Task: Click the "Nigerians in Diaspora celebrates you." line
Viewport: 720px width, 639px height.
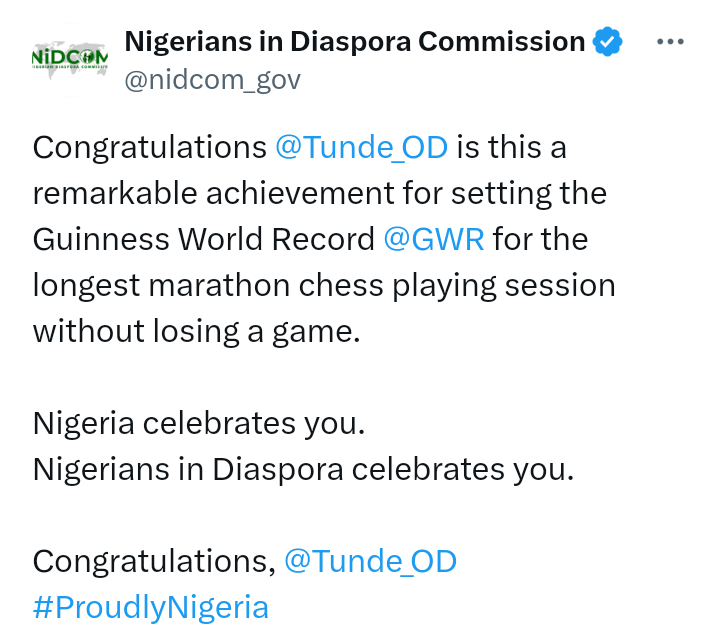Action: 304,469
